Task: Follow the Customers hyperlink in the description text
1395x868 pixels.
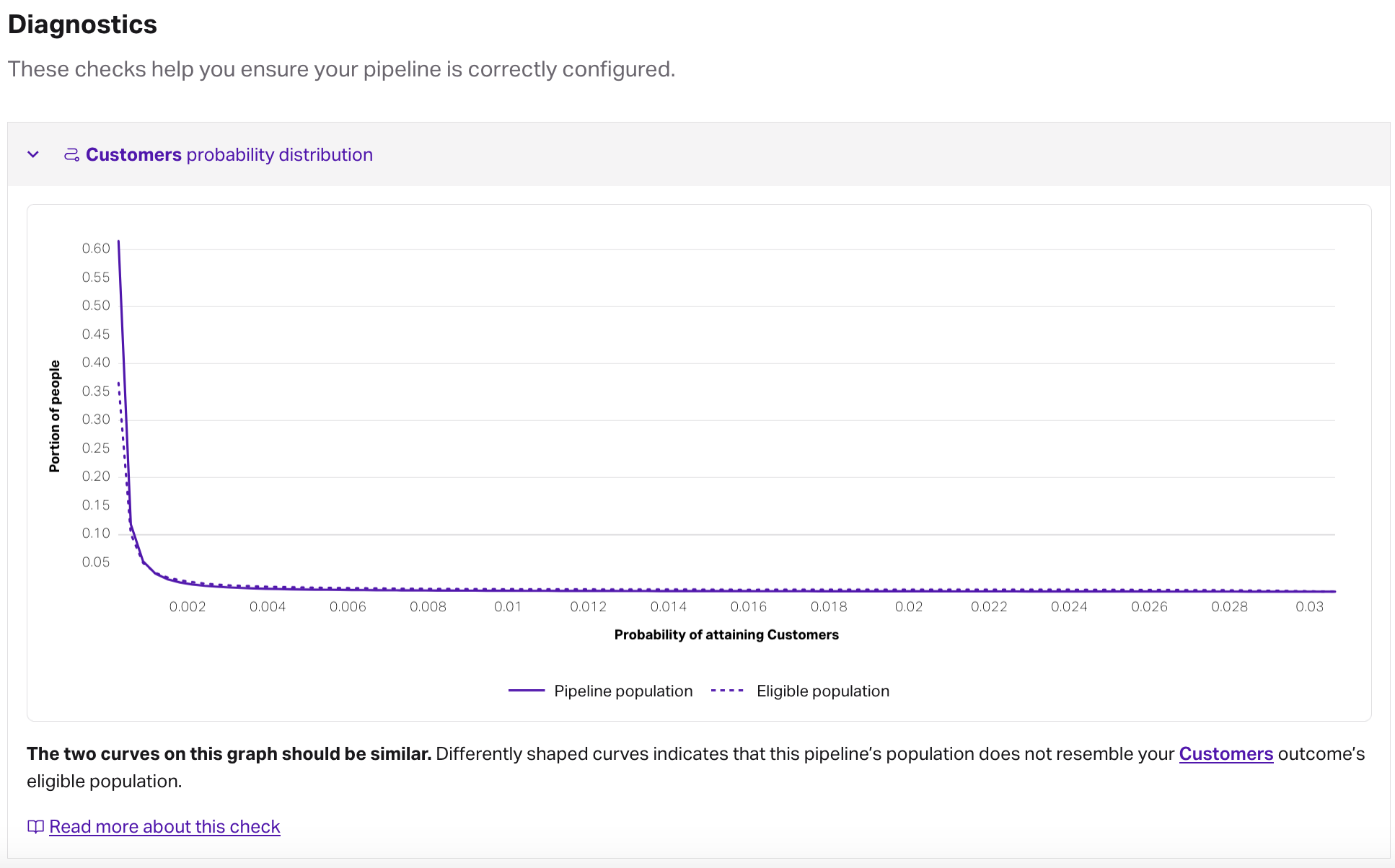Action: coord(1225,754)
